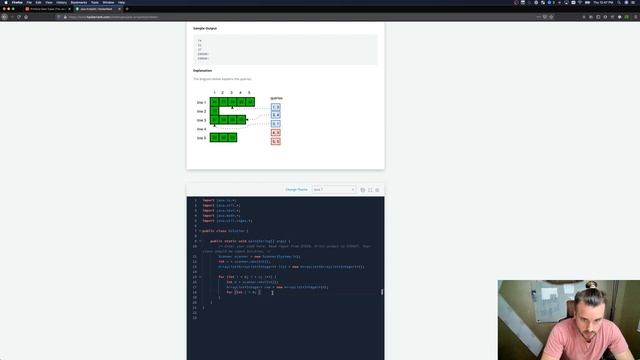Screen dimensions: 640x360
Task: Click the last red query box in diagram
Action: tap(276, 142)
